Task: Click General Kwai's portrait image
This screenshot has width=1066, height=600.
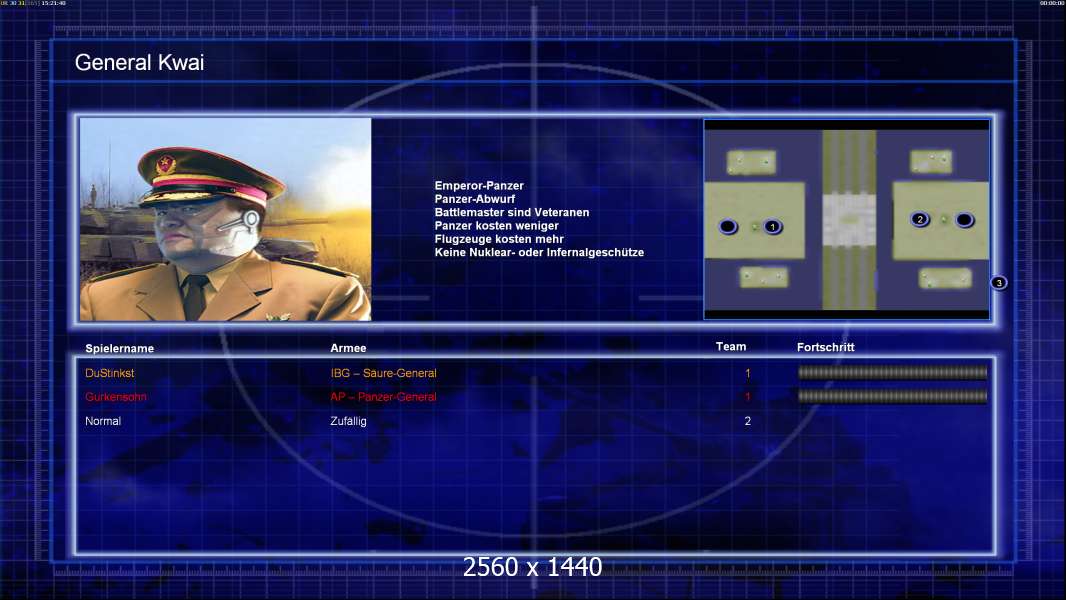Action: click(226, 219)
